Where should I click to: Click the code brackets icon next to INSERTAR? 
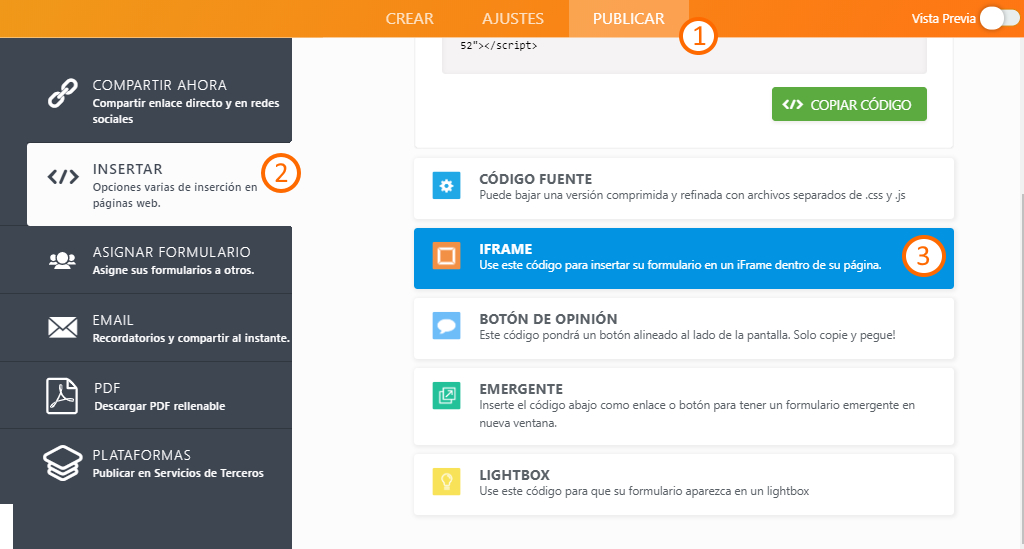[x=63, y=177]
